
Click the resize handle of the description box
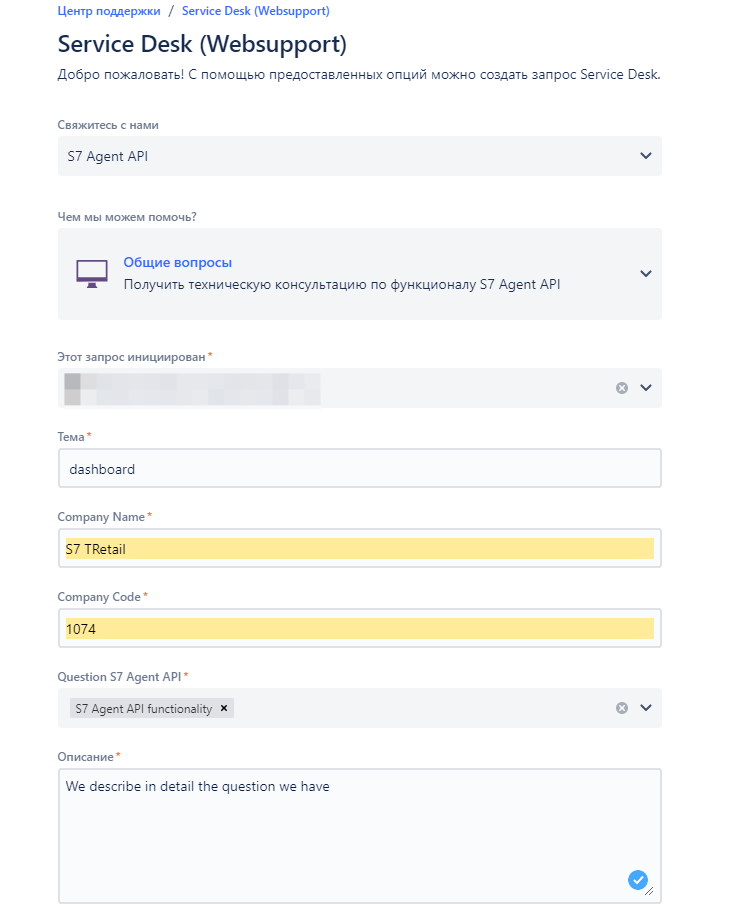pos(650,891)
